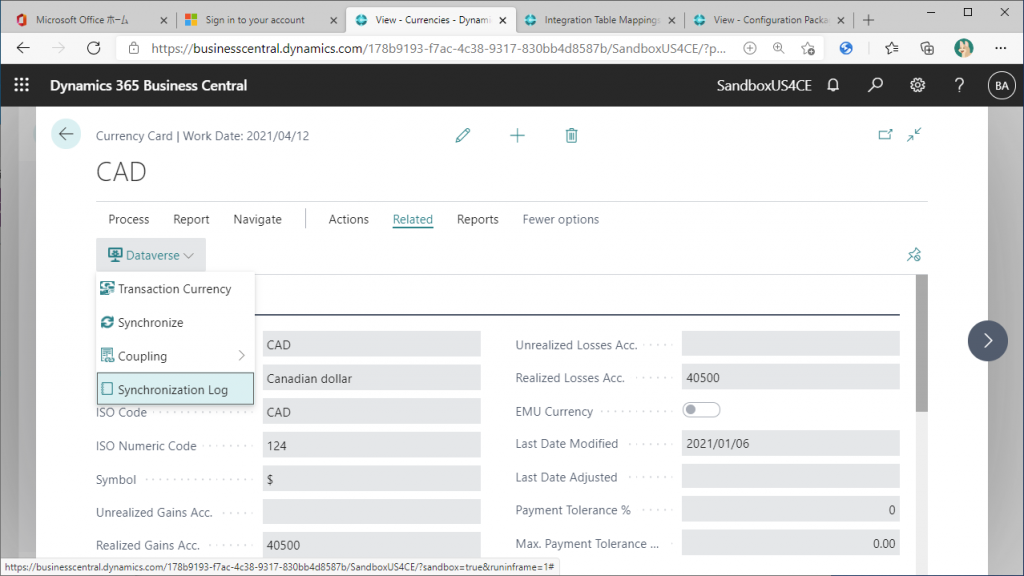
Task: Go back from the Currency Card
Action: point(66,135)
